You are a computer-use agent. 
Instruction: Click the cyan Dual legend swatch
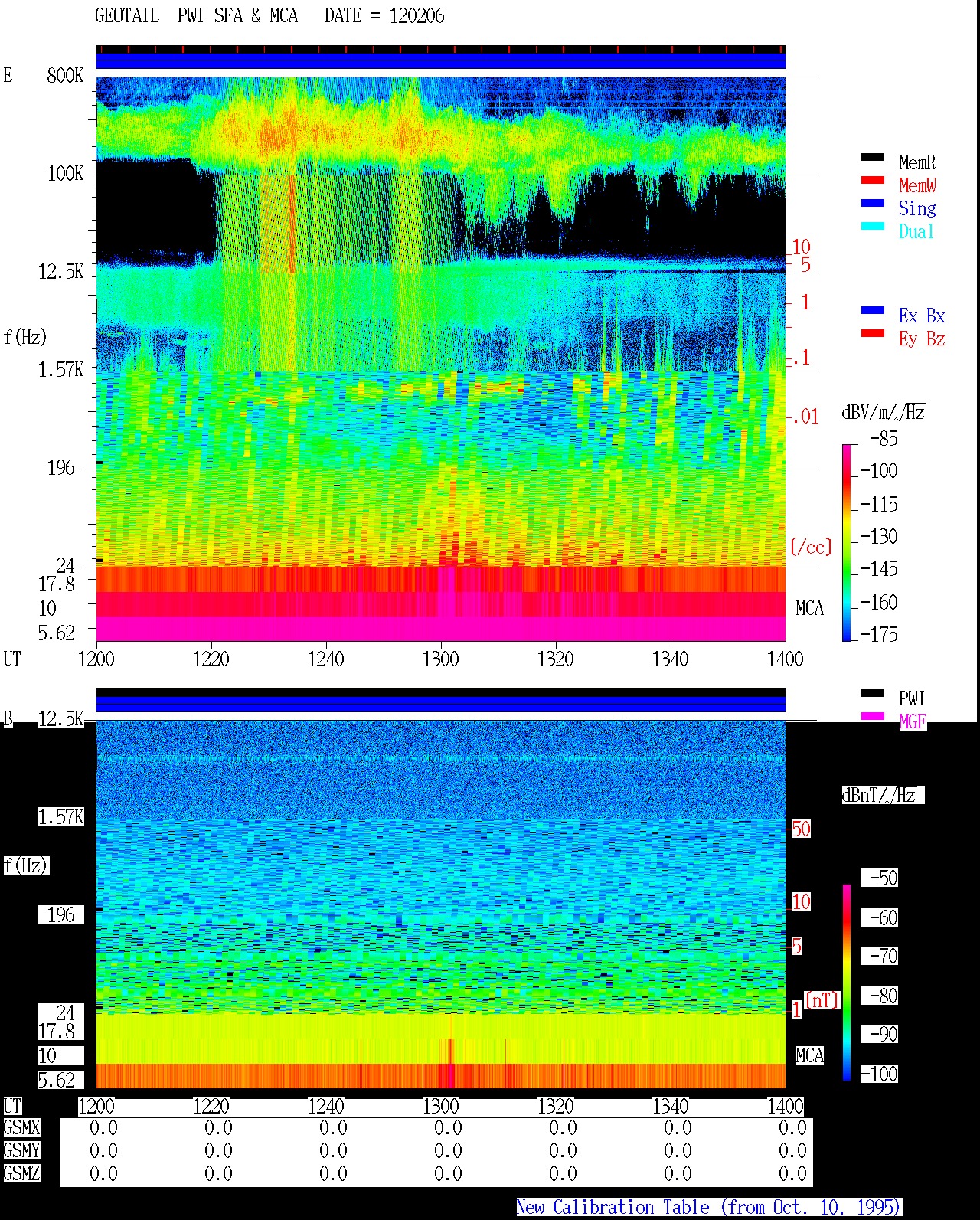(873, 227)
